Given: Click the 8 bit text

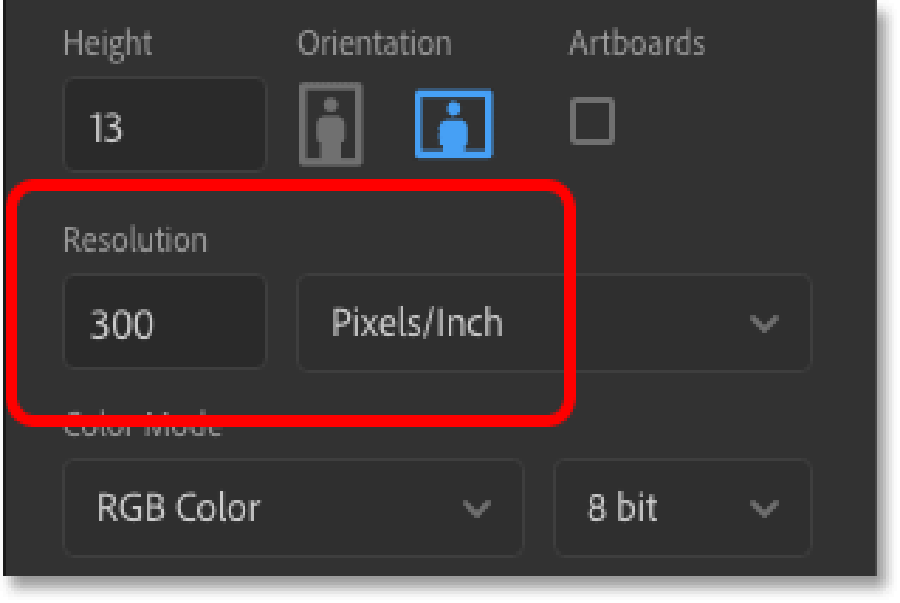Looking at the screenshot, I should [622, 508].
